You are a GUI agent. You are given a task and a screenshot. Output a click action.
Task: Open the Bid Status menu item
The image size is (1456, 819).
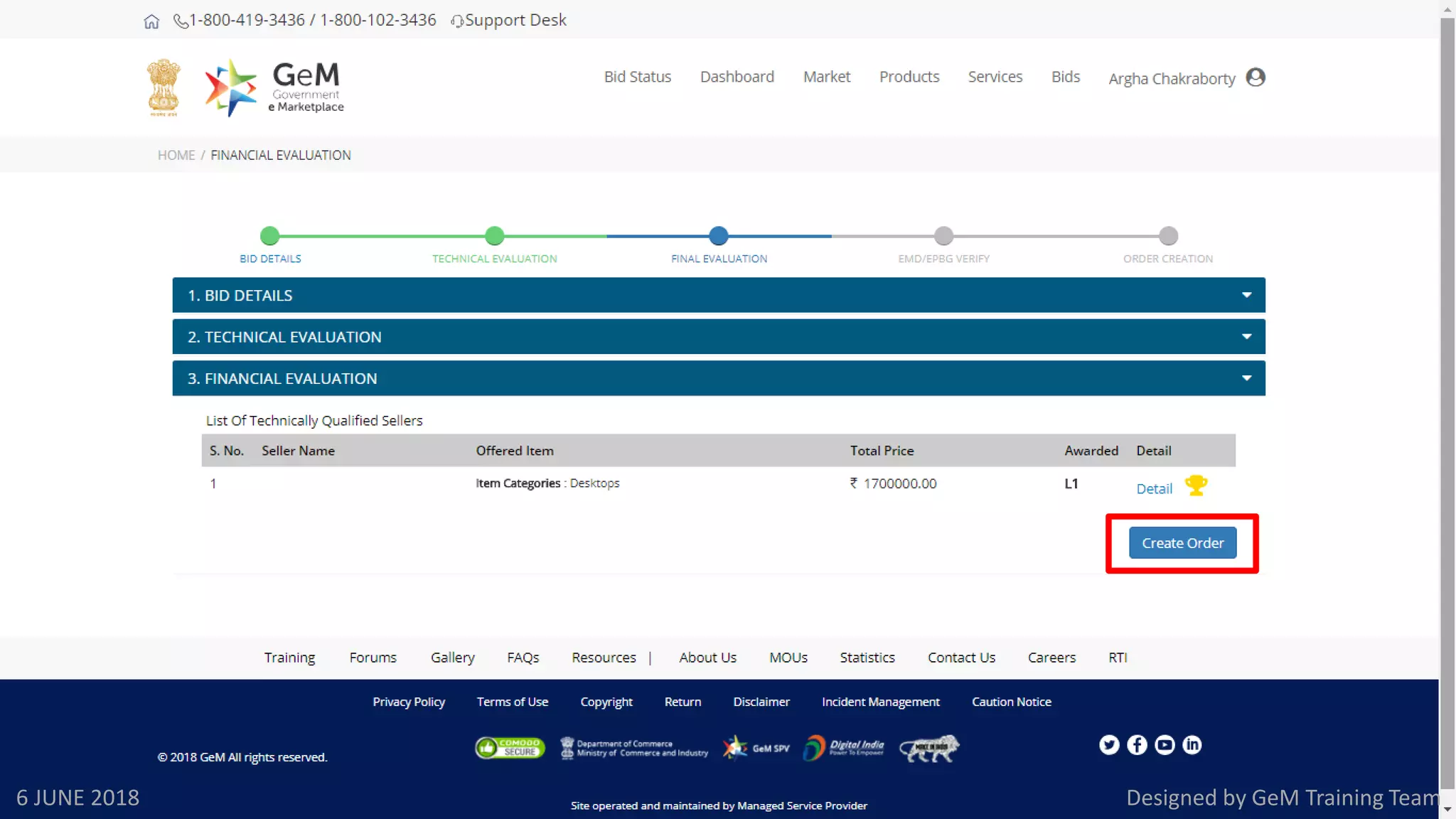click(637, 77)
